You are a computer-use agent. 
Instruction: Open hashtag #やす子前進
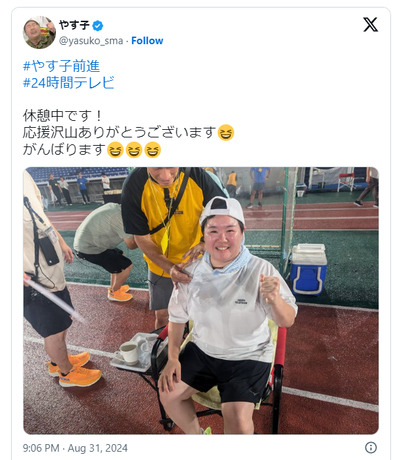[x=61, y=66]
